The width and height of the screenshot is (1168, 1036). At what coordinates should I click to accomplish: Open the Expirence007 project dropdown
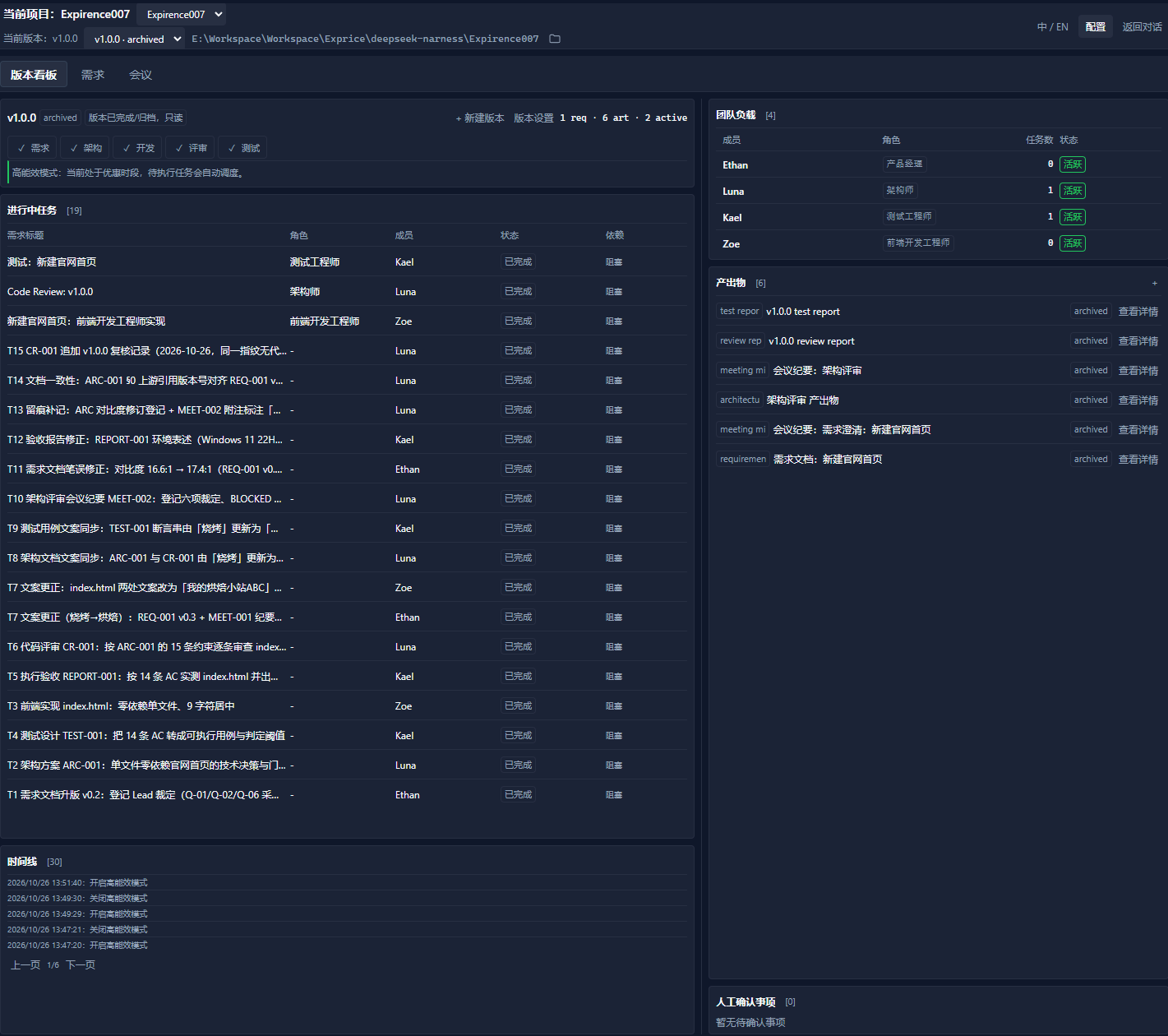(x=181, y=14)
